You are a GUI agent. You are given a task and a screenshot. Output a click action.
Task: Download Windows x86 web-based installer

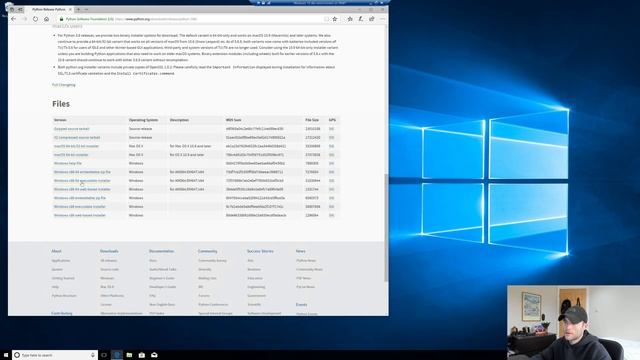coord(80,215)
